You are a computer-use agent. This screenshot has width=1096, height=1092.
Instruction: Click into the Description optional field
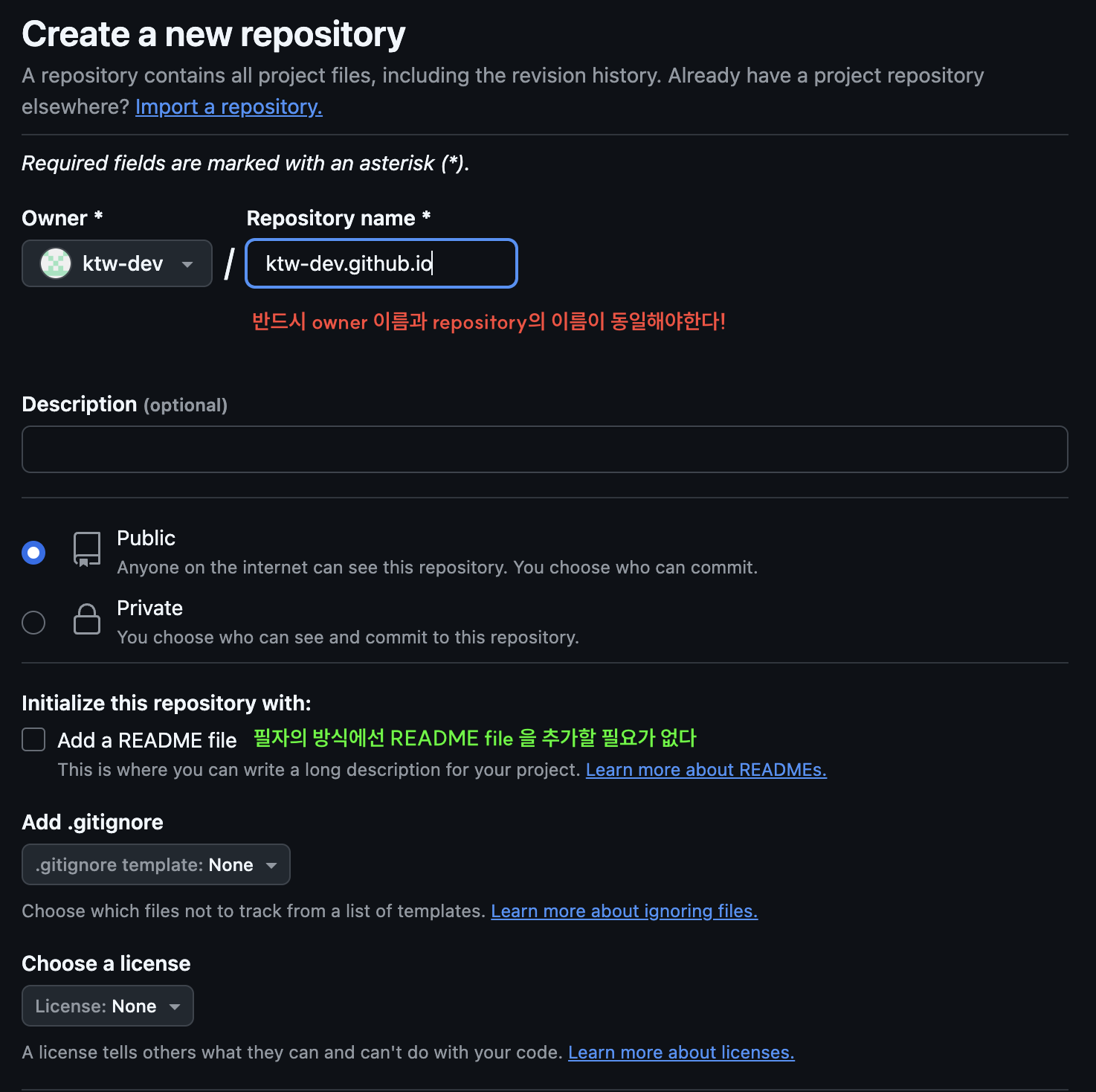[545, 449]
